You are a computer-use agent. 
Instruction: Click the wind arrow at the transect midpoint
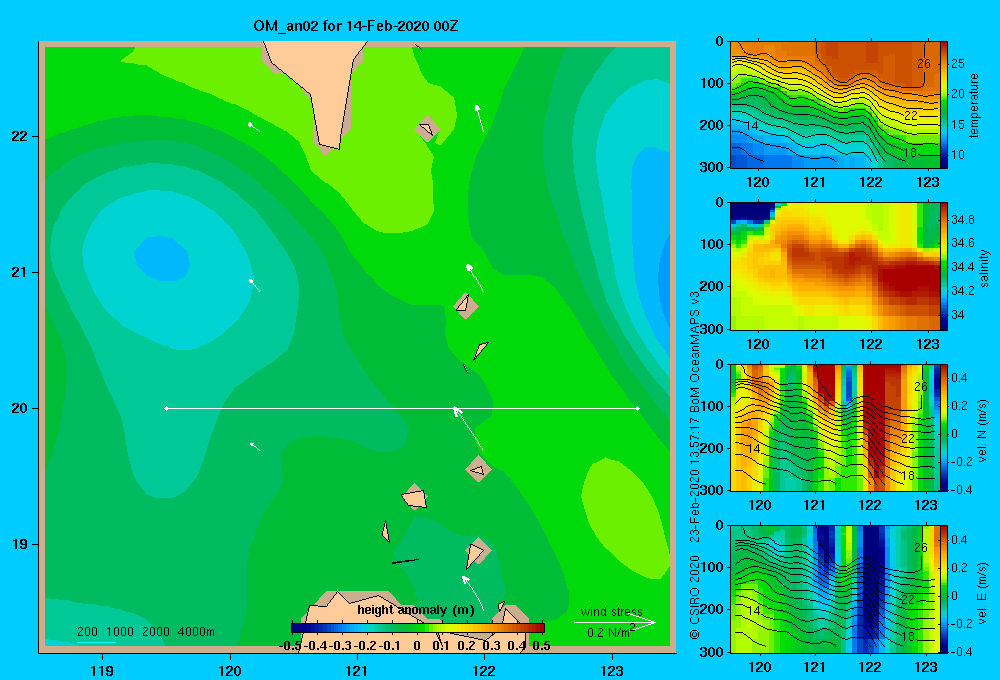(468, 429)
